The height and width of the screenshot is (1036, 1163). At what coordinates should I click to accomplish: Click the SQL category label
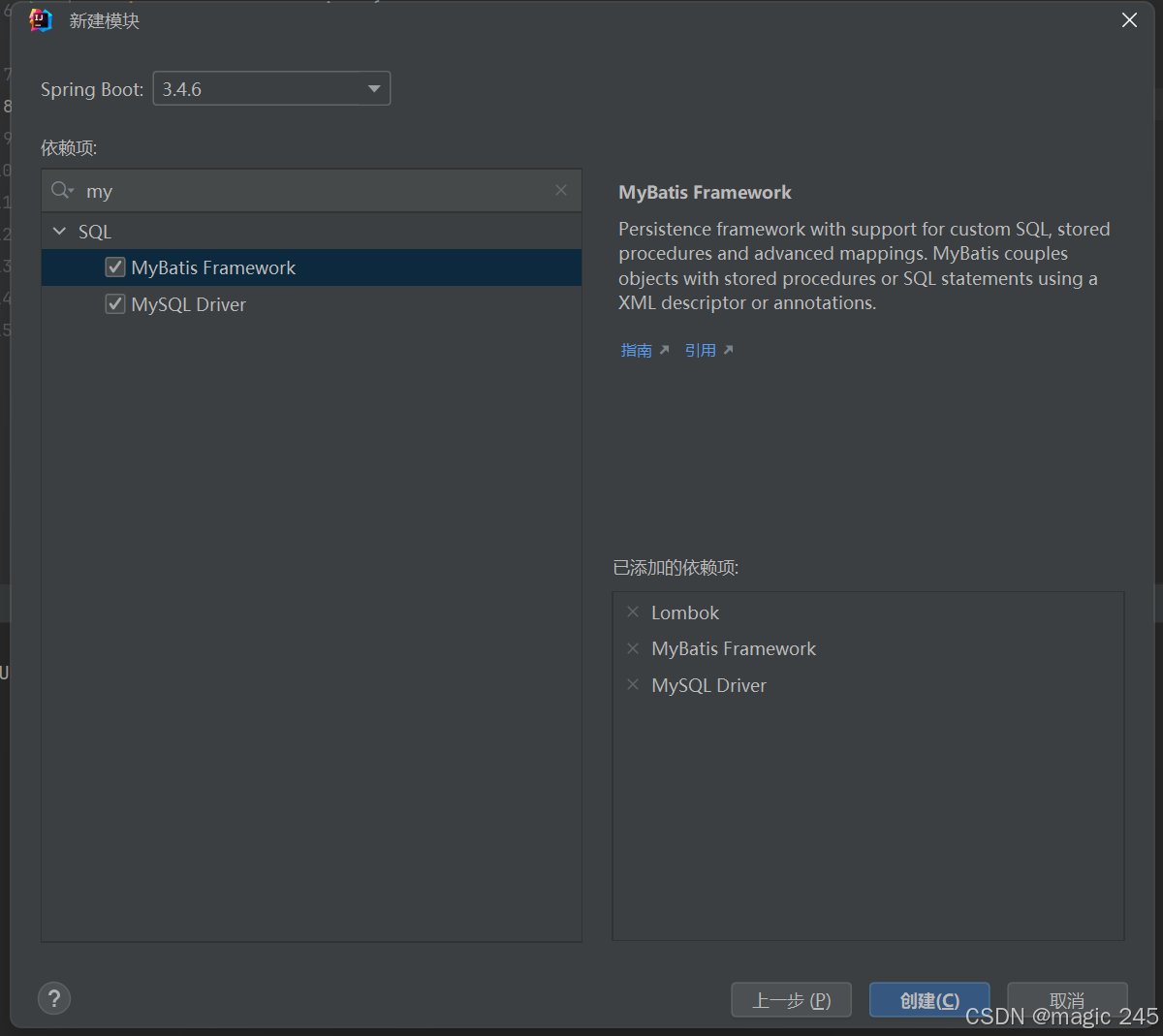click(95, 232)
